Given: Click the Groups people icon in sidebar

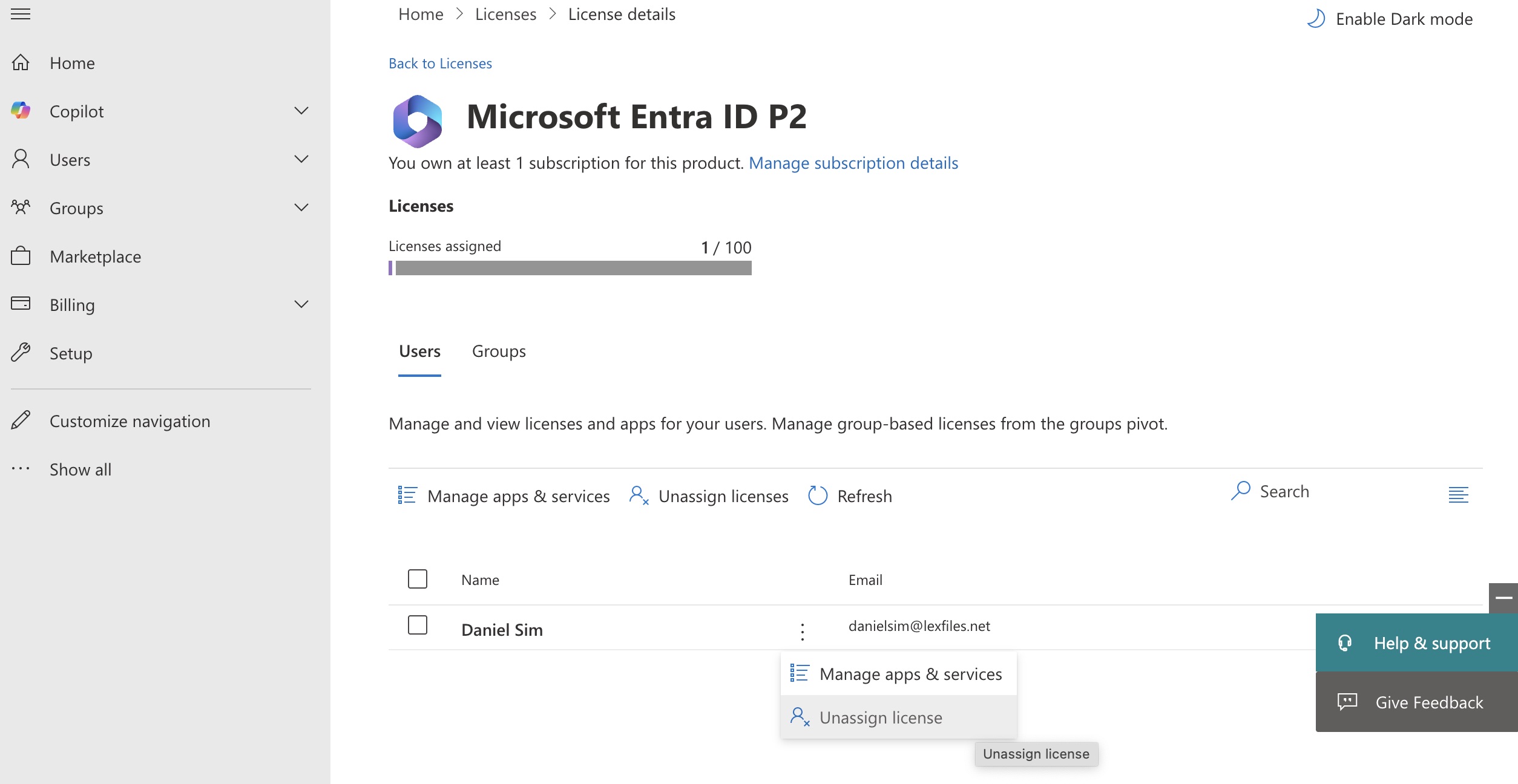Looking at the screenshot, I should point(21,207).
